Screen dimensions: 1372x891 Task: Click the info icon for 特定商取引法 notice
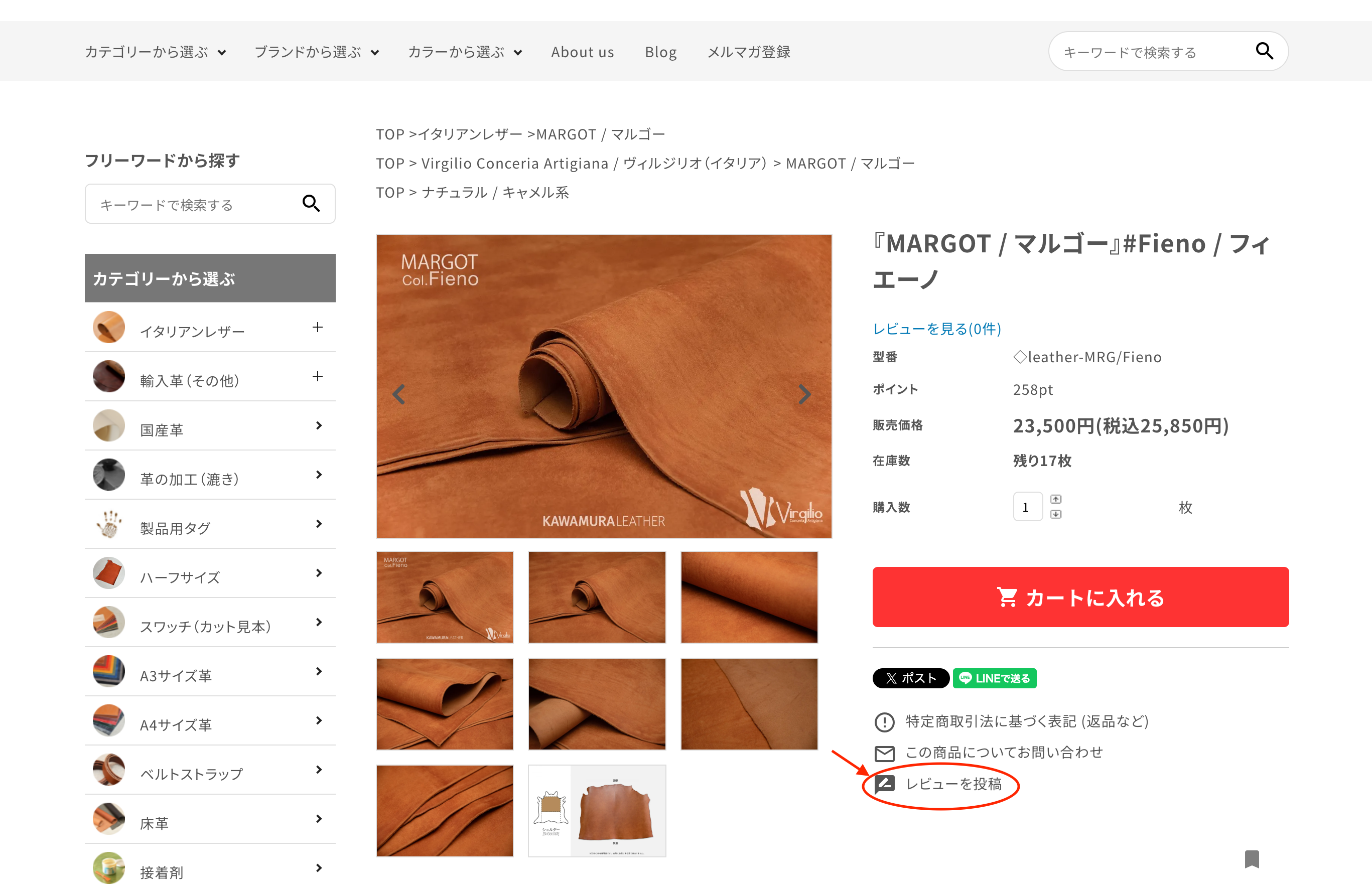click(x=884, y=721)
